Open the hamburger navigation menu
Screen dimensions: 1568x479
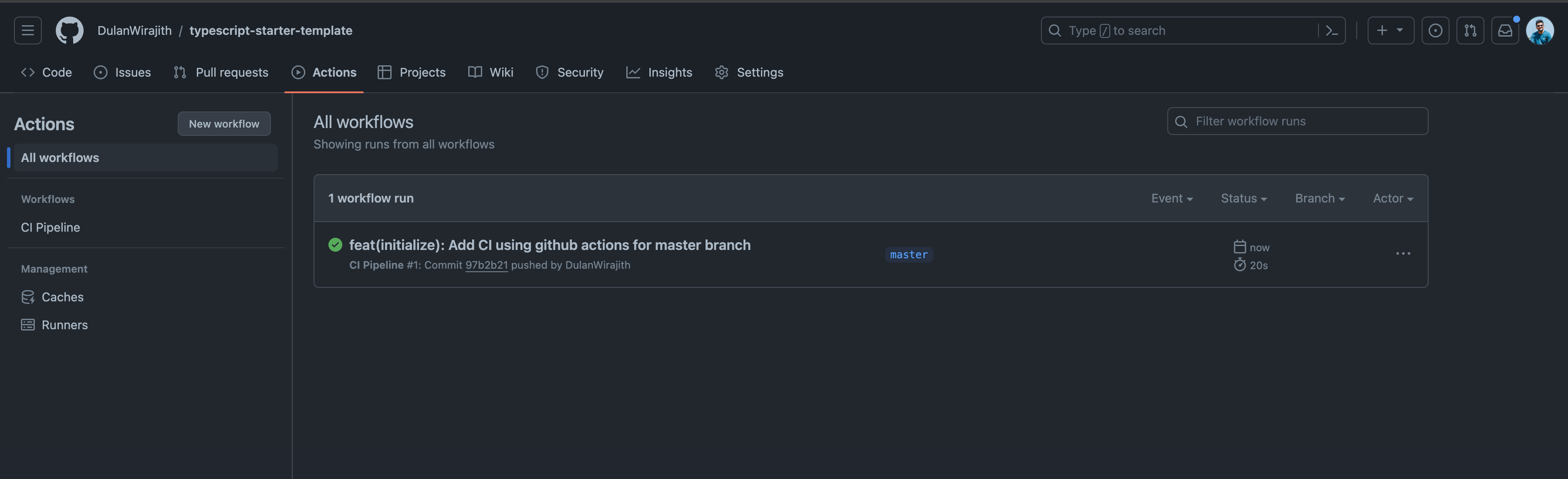click(x=27, y=30)
